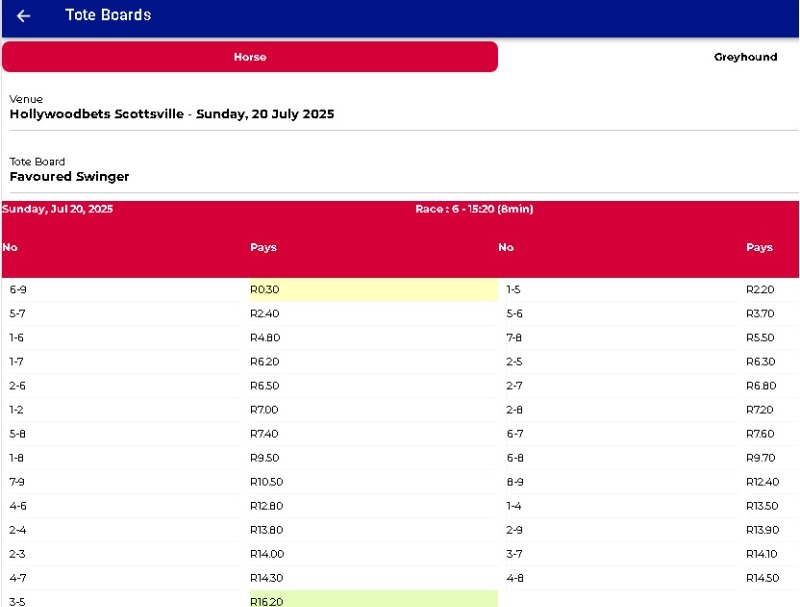This screenshot has width=800, height=607.
Task: Switch to the Greyhound tab
Action: (745, 57)
